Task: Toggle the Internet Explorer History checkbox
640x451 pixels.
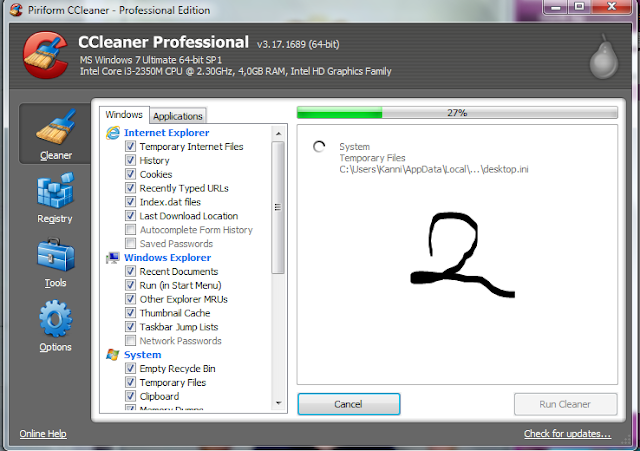Action: coord(130,160)
